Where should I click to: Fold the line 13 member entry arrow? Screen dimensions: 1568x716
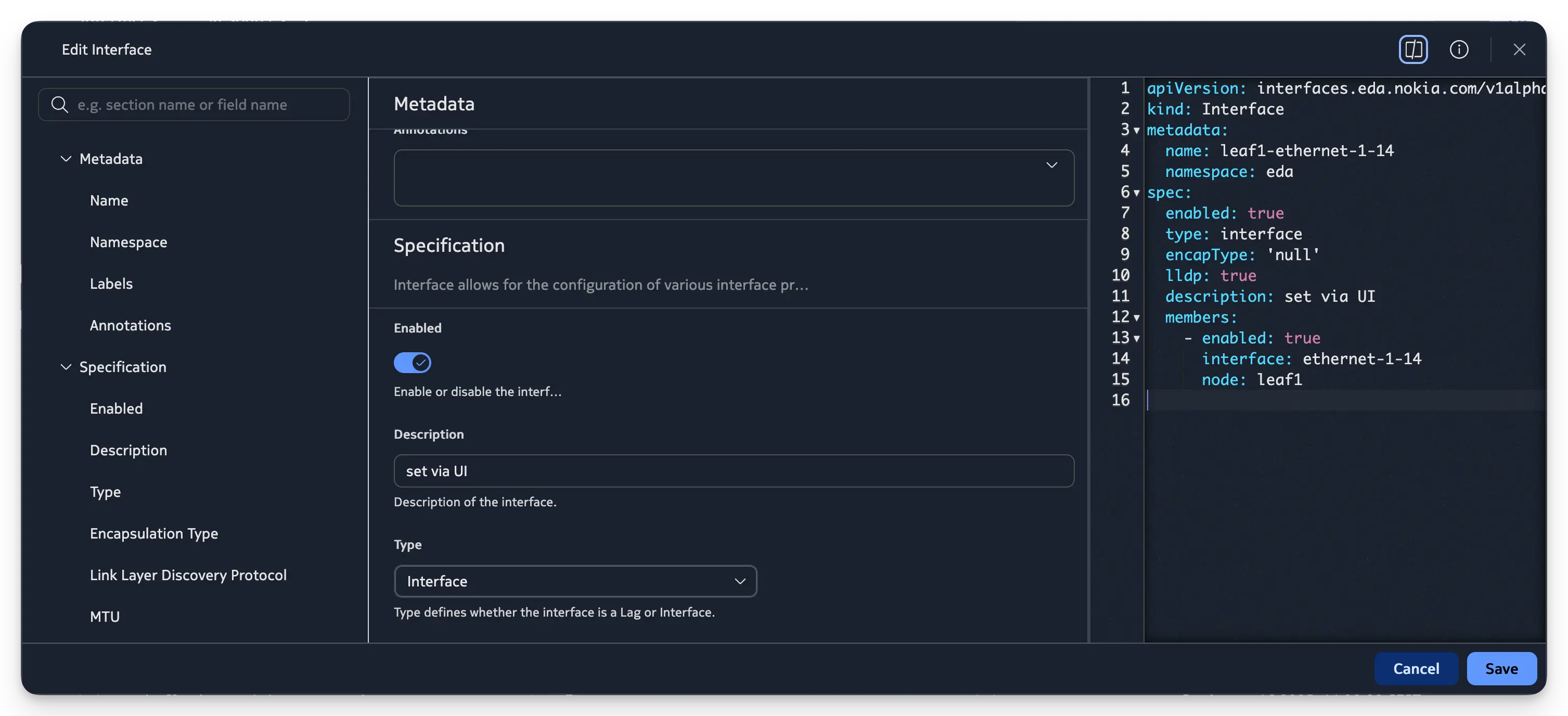pos(1136,339)
